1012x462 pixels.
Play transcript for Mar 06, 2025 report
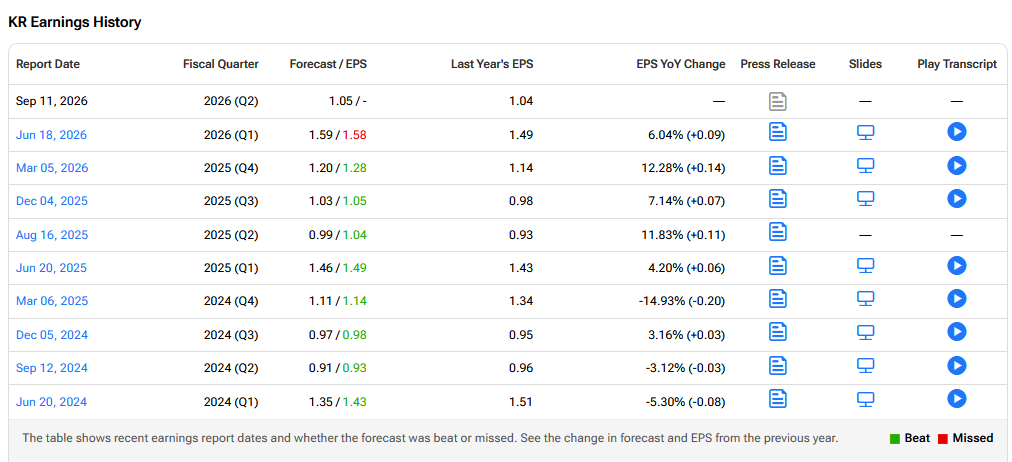[956, 298]
